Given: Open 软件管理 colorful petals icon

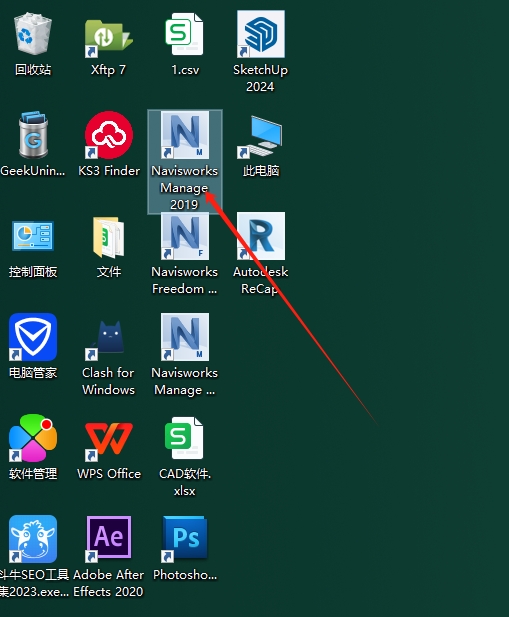Looking at the screenshot, I should 33,438.
